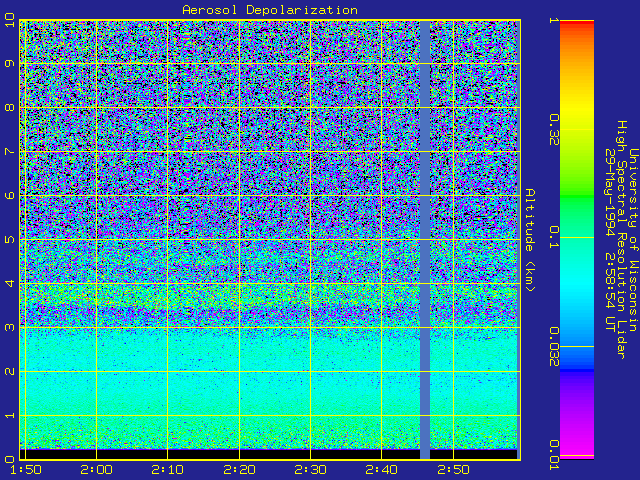Click the "29-May-1994 2:58:54 UT" timestamp
The height and width of the screenshot is (480, 640).
[610, 240]
